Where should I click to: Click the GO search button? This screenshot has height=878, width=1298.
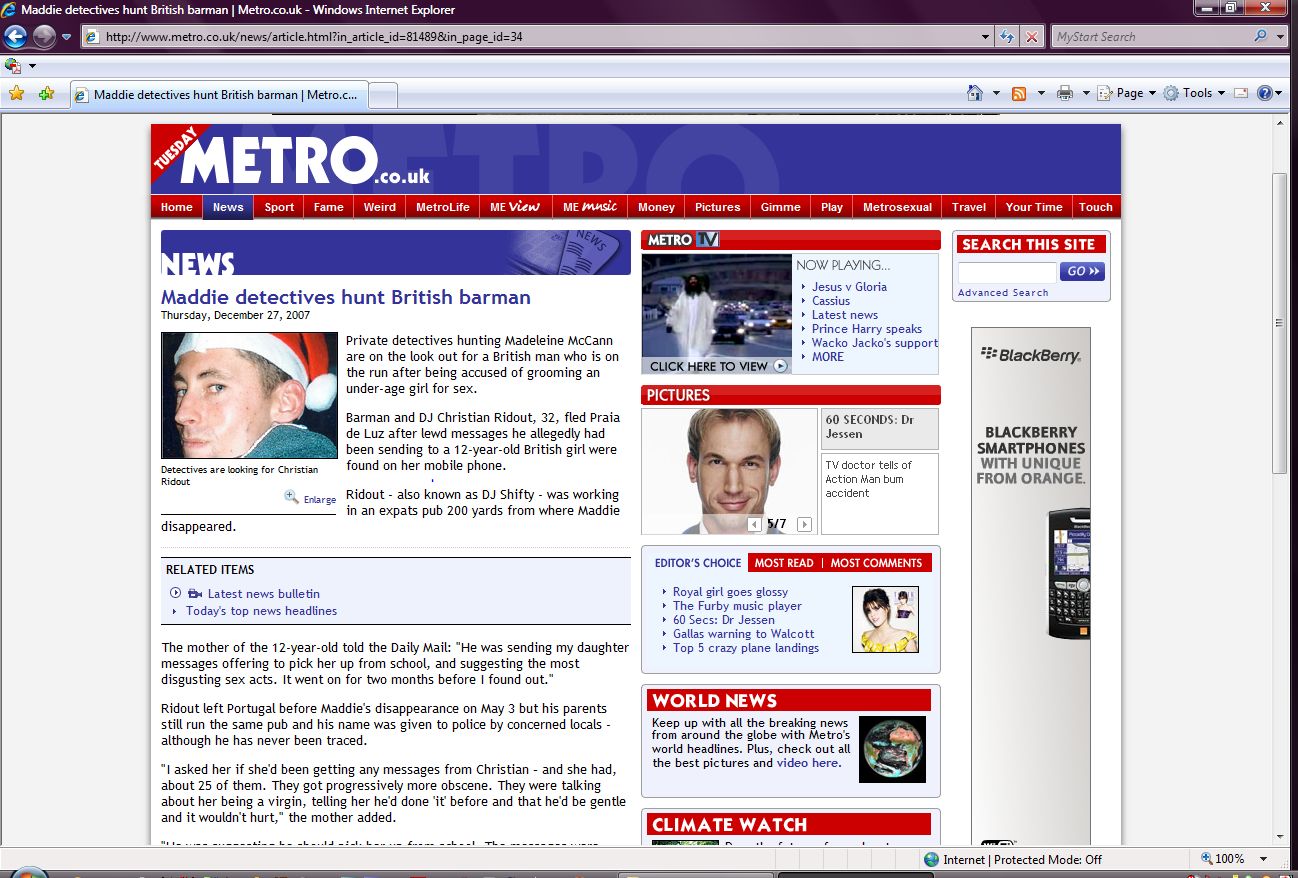tap(1082, 271)
